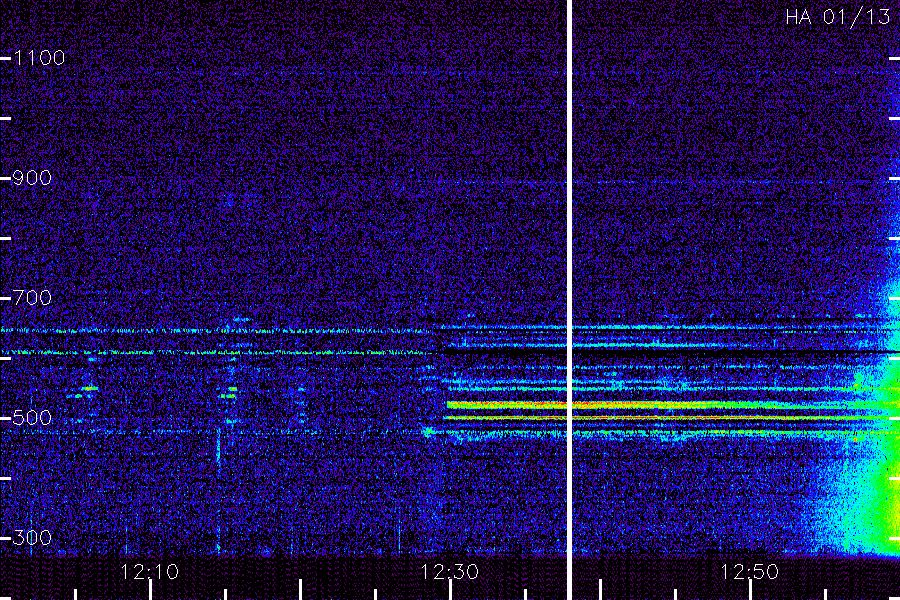This screenshot has height=600, width=900.
Task: Click the HA 01/13 station date label
Action: pos(837,17)
